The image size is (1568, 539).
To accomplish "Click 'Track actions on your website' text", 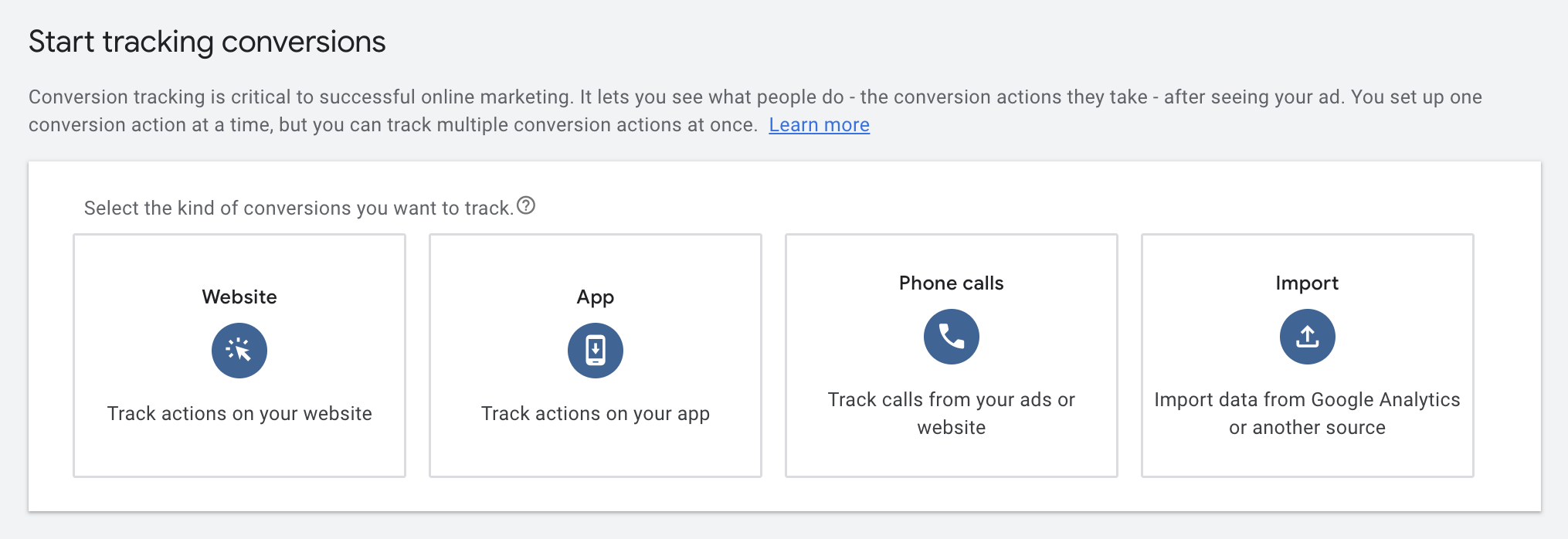I will pos(239,414).
